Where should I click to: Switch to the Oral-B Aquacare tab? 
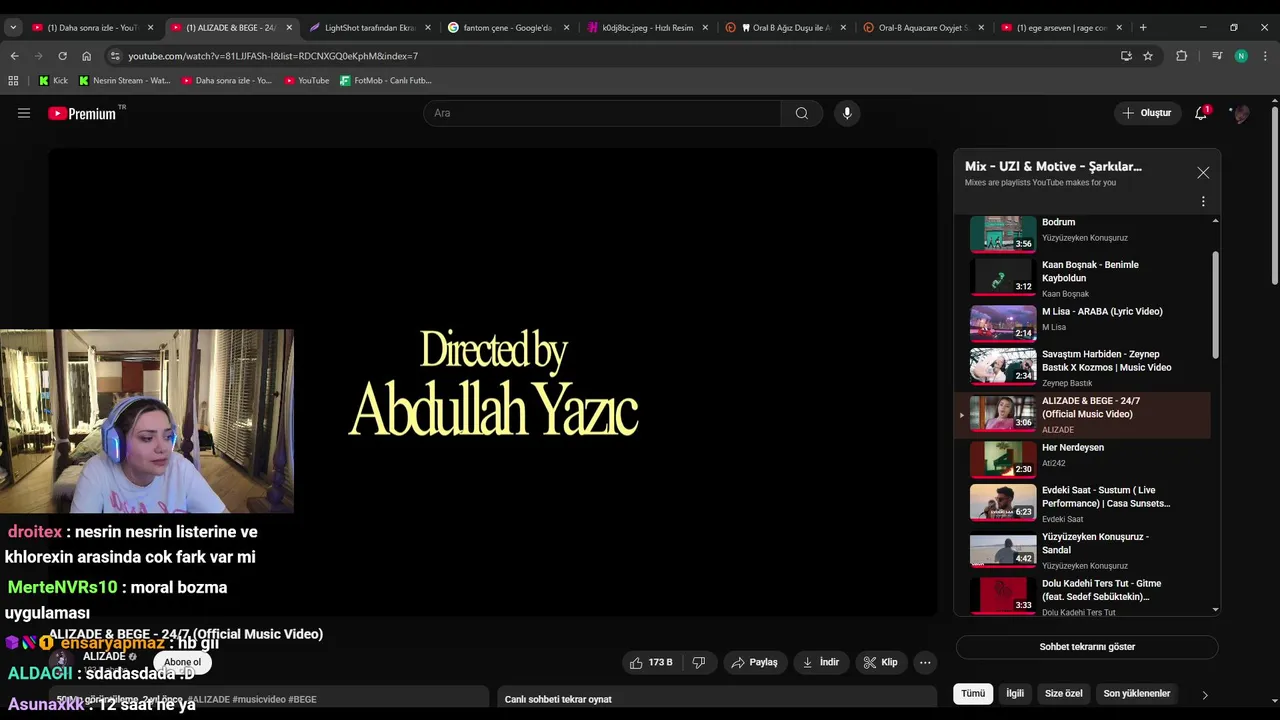(923, 27)
